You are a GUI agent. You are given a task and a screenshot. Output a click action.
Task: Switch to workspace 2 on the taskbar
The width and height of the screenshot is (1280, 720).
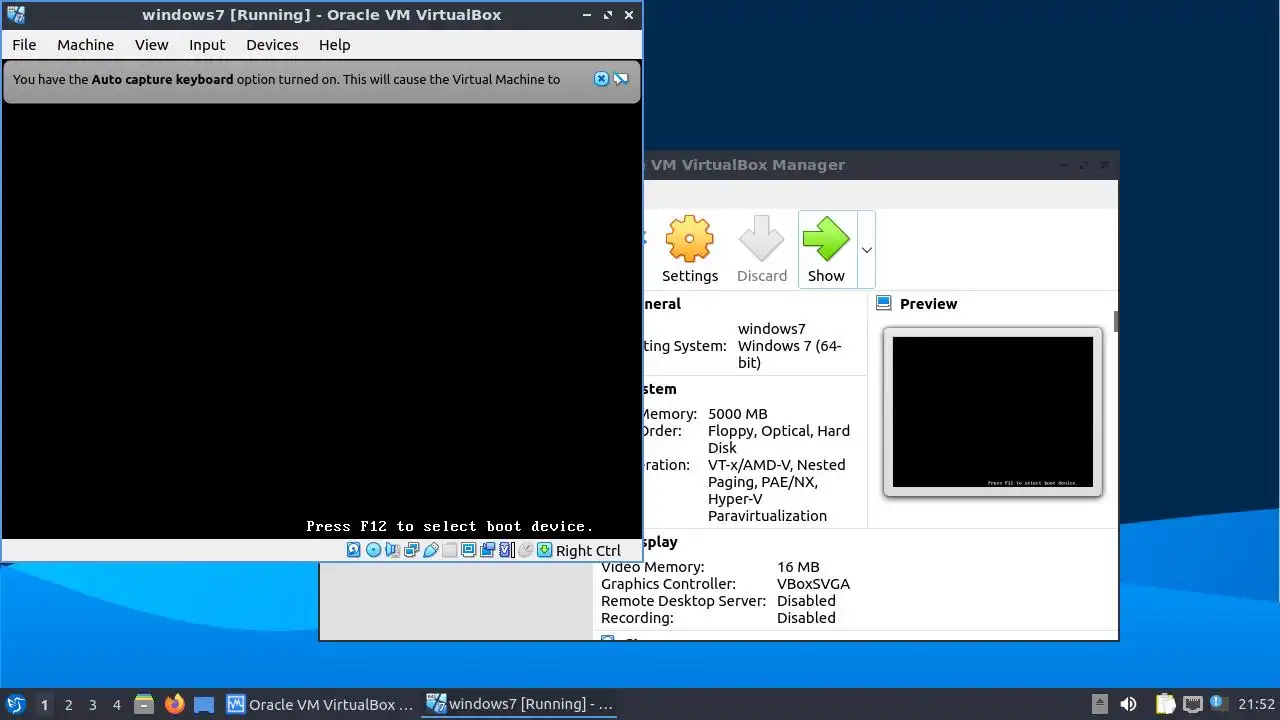[x=68, y=705]
